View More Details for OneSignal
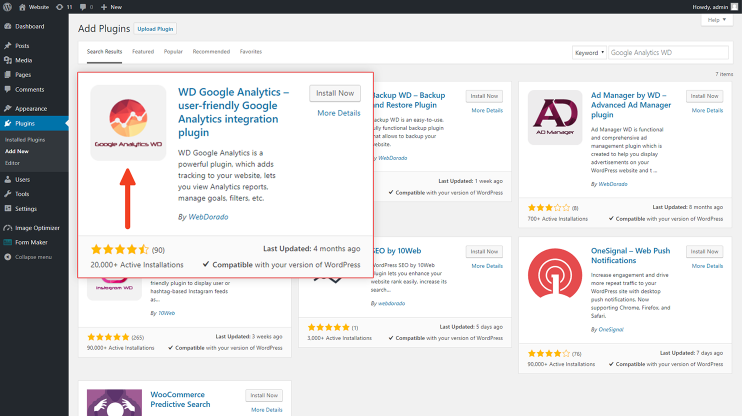742x416 pixels. (x=707, y=266)
